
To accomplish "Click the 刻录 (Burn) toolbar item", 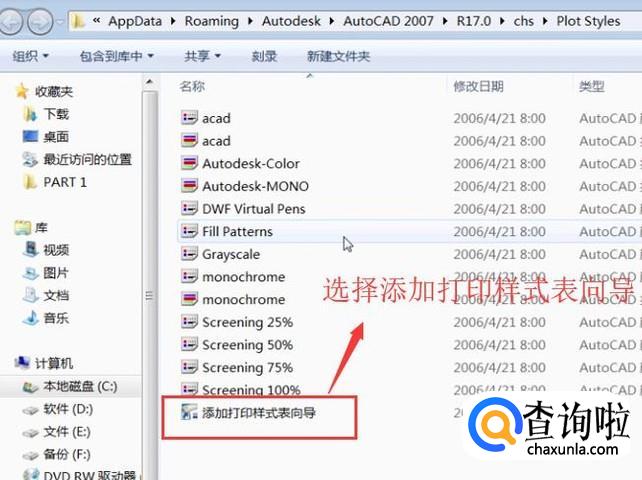I will pyautogui.click(x=264, y=56).
